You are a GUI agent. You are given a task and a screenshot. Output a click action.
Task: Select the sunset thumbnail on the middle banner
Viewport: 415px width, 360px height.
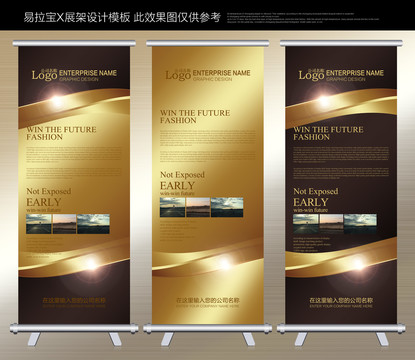[198, 207]
